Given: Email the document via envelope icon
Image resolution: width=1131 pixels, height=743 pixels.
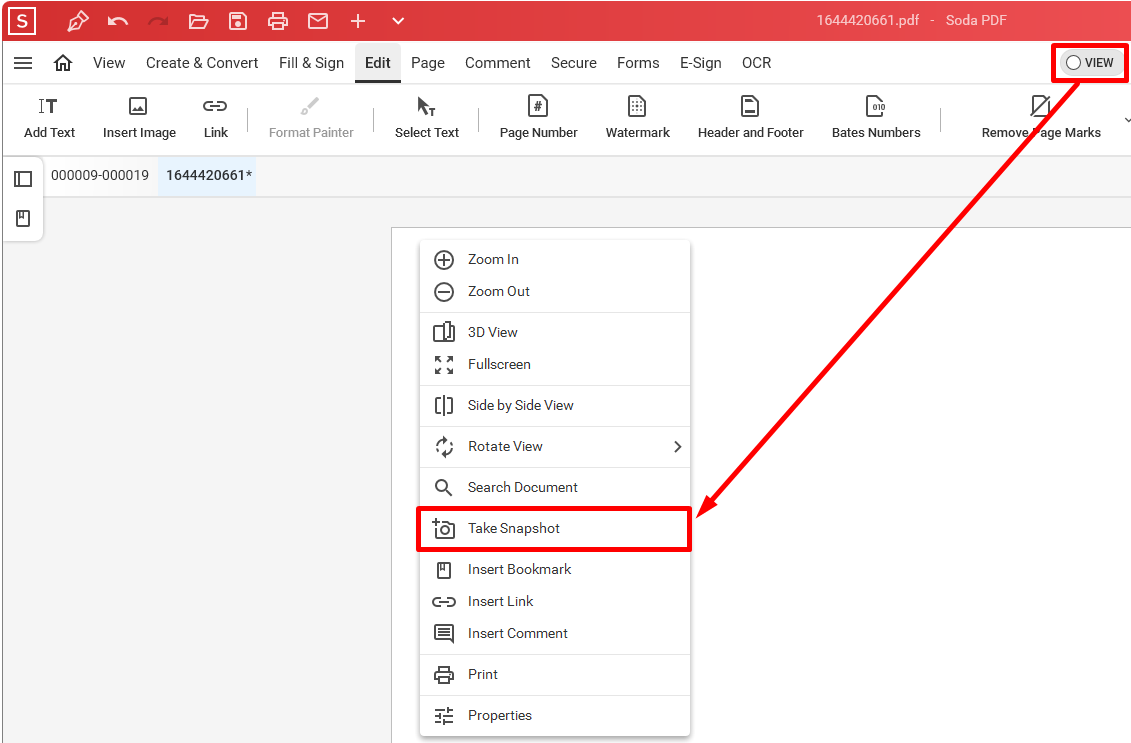Looking at the screenshot, I should pos(318,22).
